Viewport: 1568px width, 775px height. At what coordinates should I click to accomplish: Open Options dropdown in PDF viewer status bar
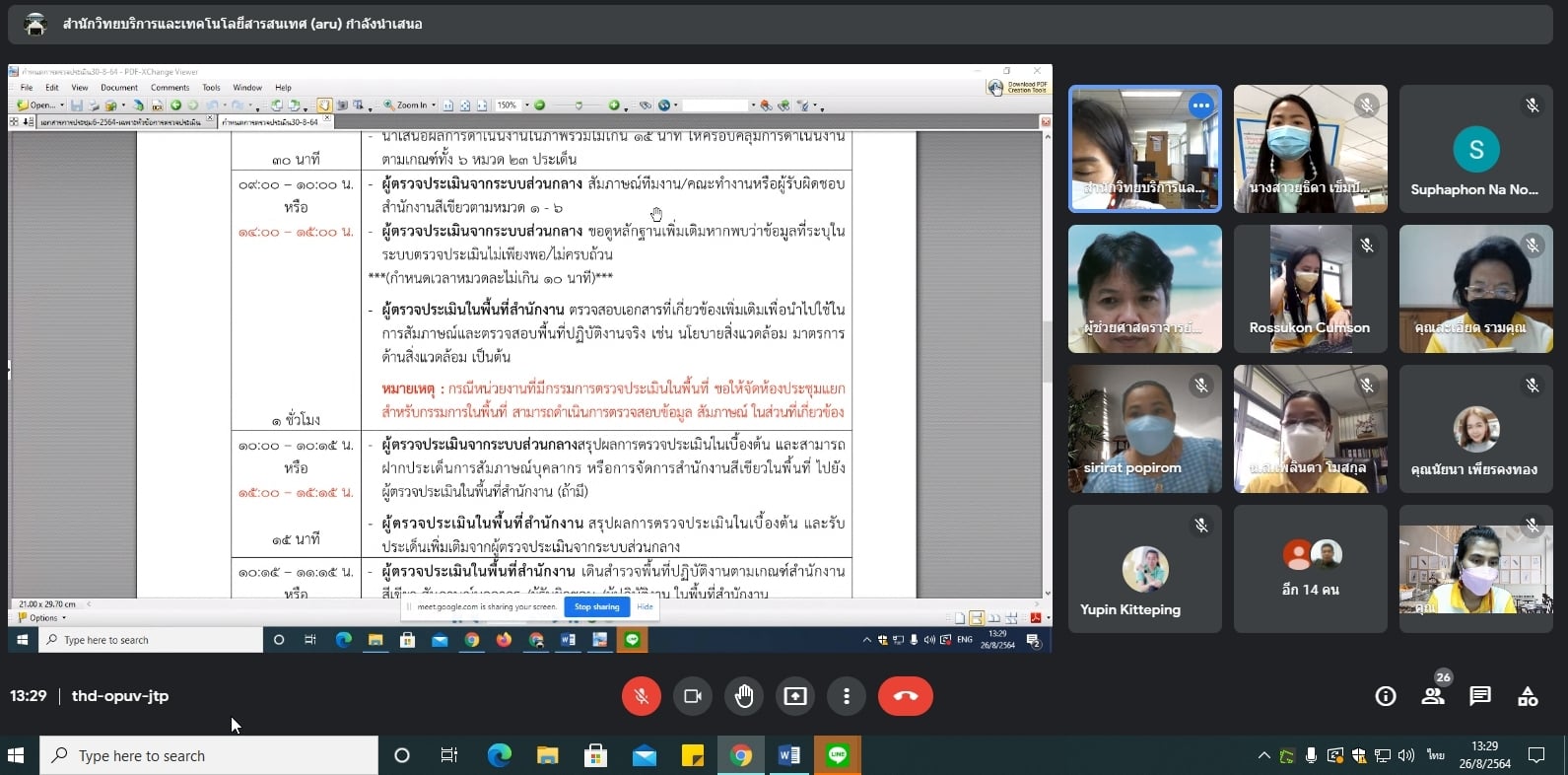(x=41, y=618)
